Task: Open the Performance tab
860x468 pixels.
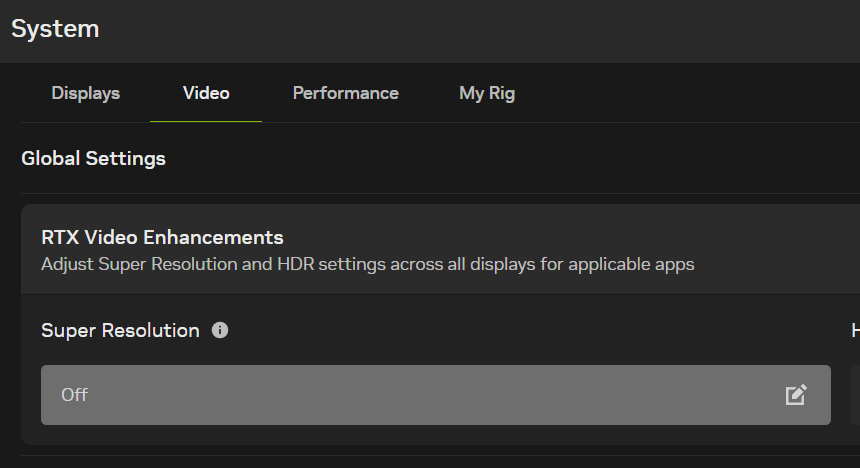Action: [345, 93]
